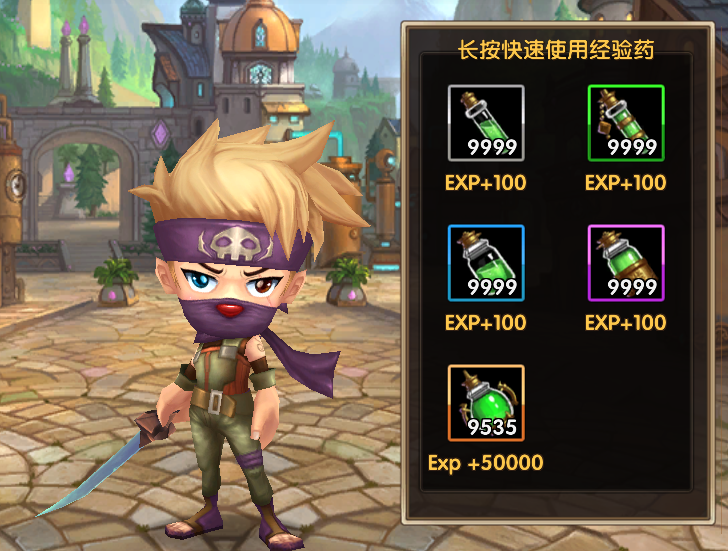Click EXP+100 label under purple-framed potion
This screenshot has width=728, height=551.
[625, 323]
